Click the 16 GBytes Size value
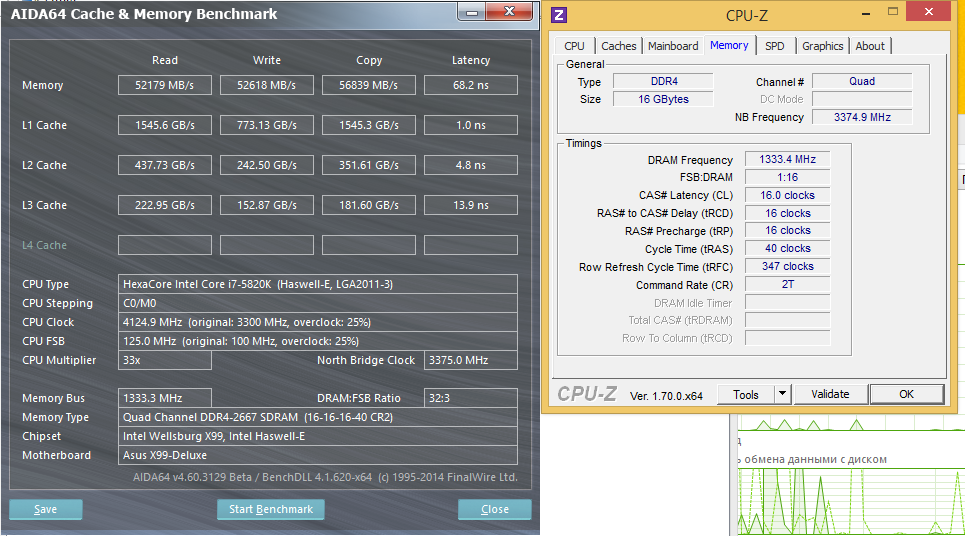 coord(663,99)
